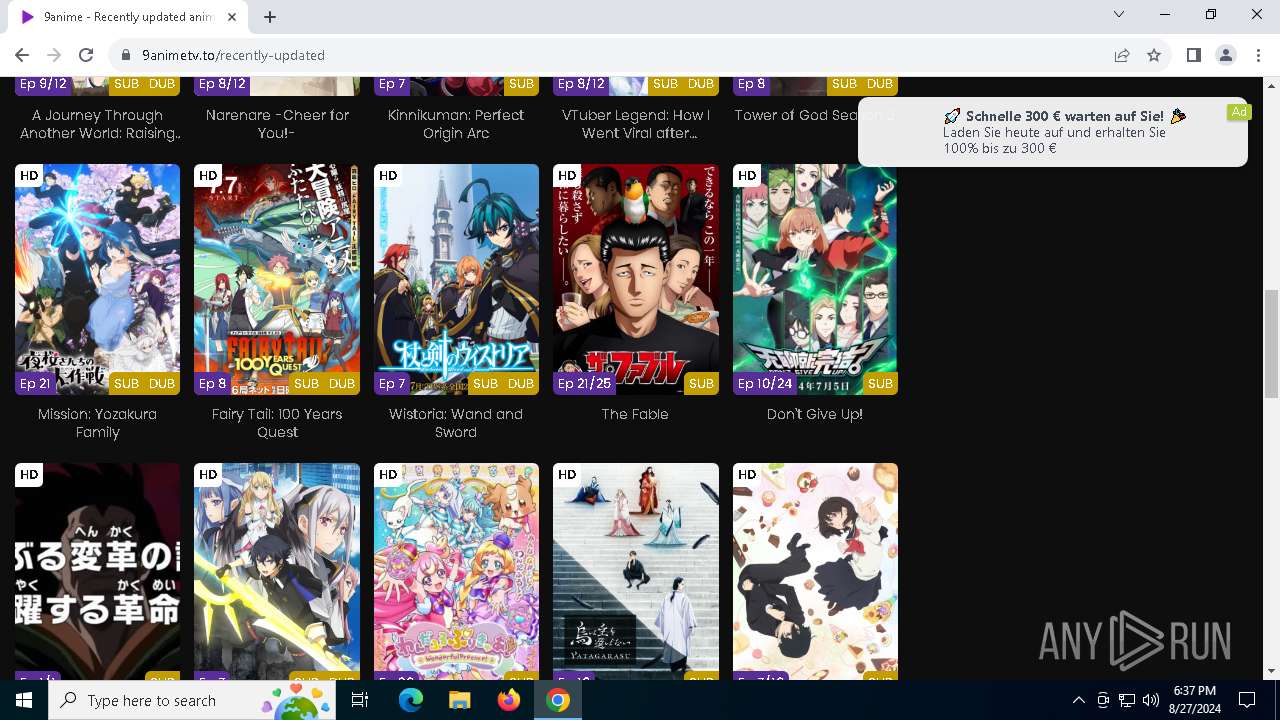Screen dimensions: 1280x720
Task: Click the Wistoria: Wand and Sword title
Action: [456, 423]
